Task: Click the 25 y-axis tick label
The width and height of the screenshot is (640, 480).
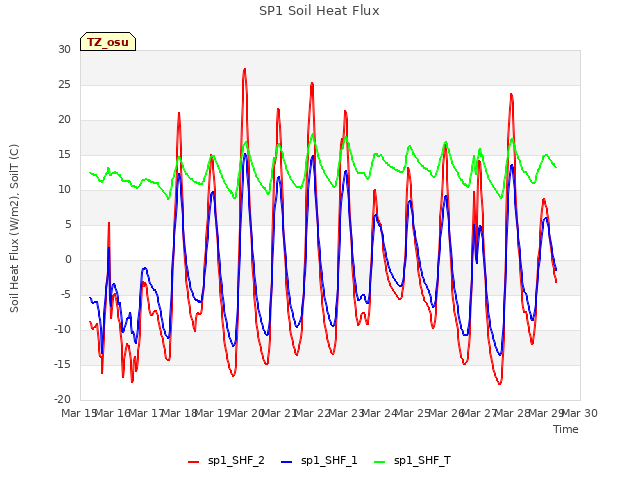Action: pyautogui.click(x=64, y=84)
